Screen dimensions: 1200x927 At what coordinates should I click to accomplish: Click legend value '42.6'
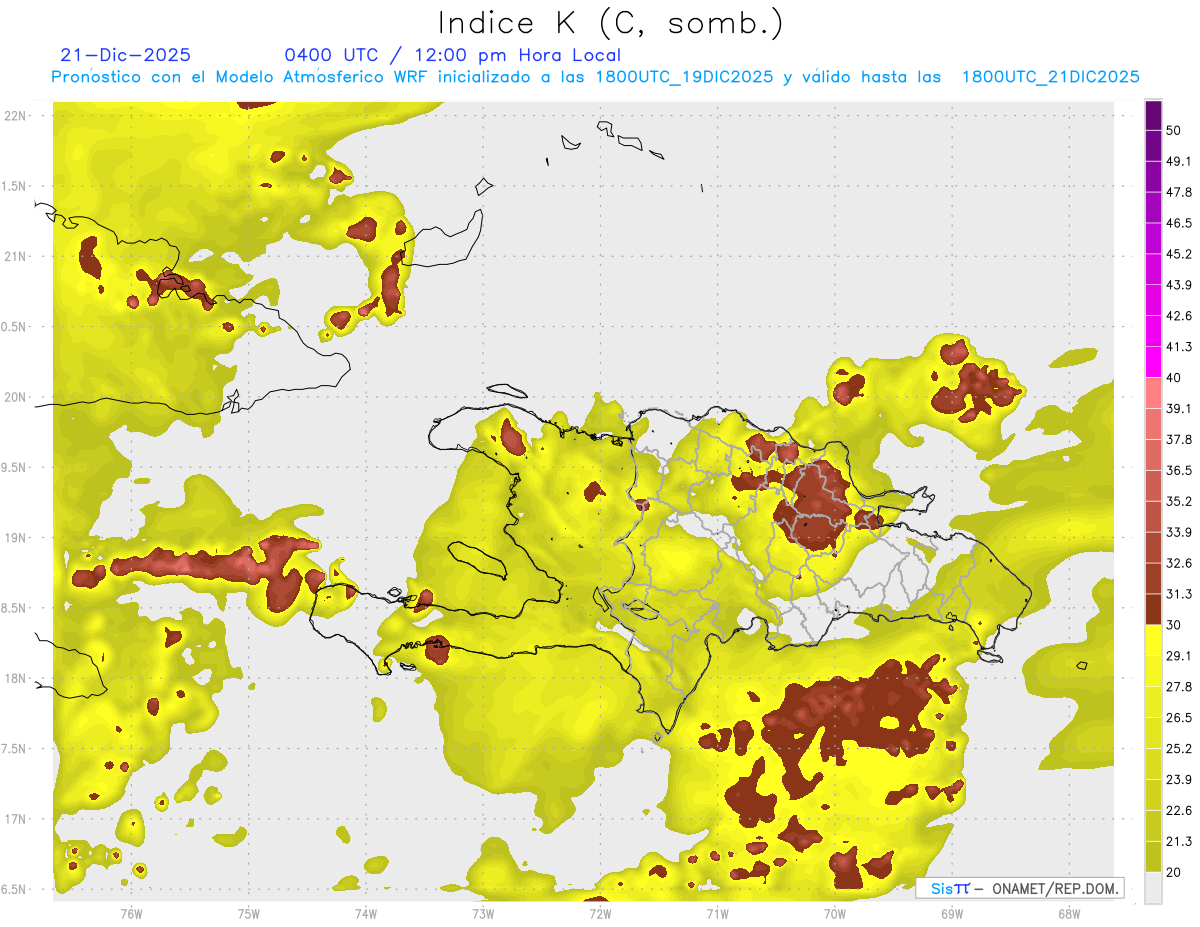point(1179,316)
